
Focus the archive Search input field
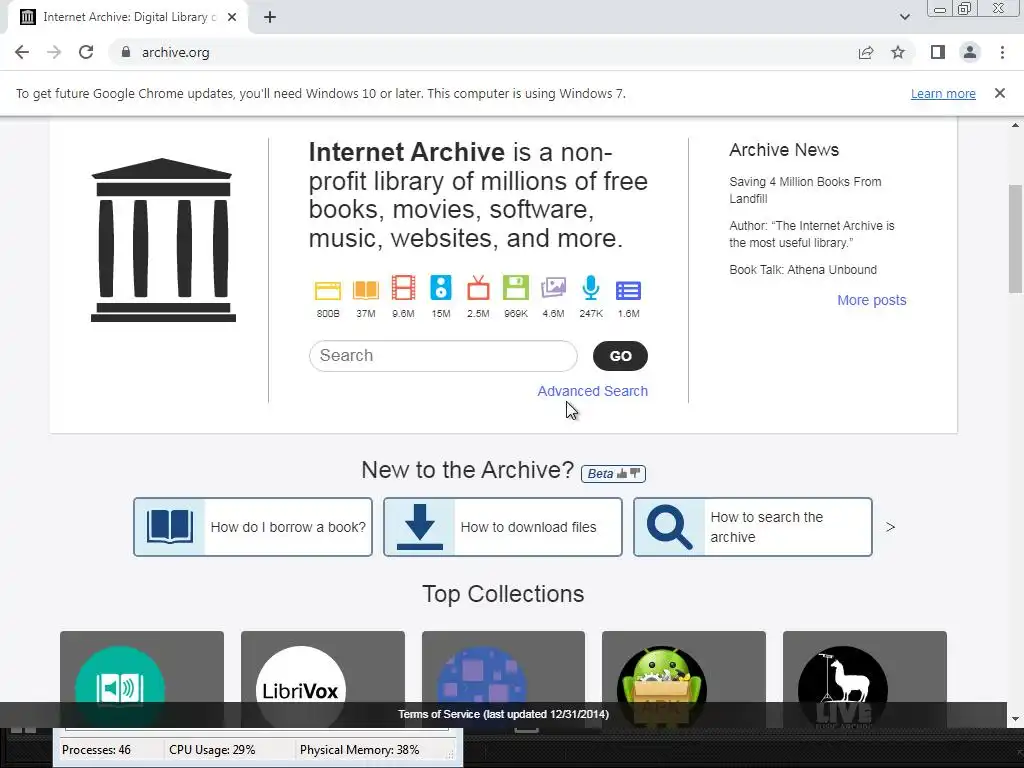point(443,356)
